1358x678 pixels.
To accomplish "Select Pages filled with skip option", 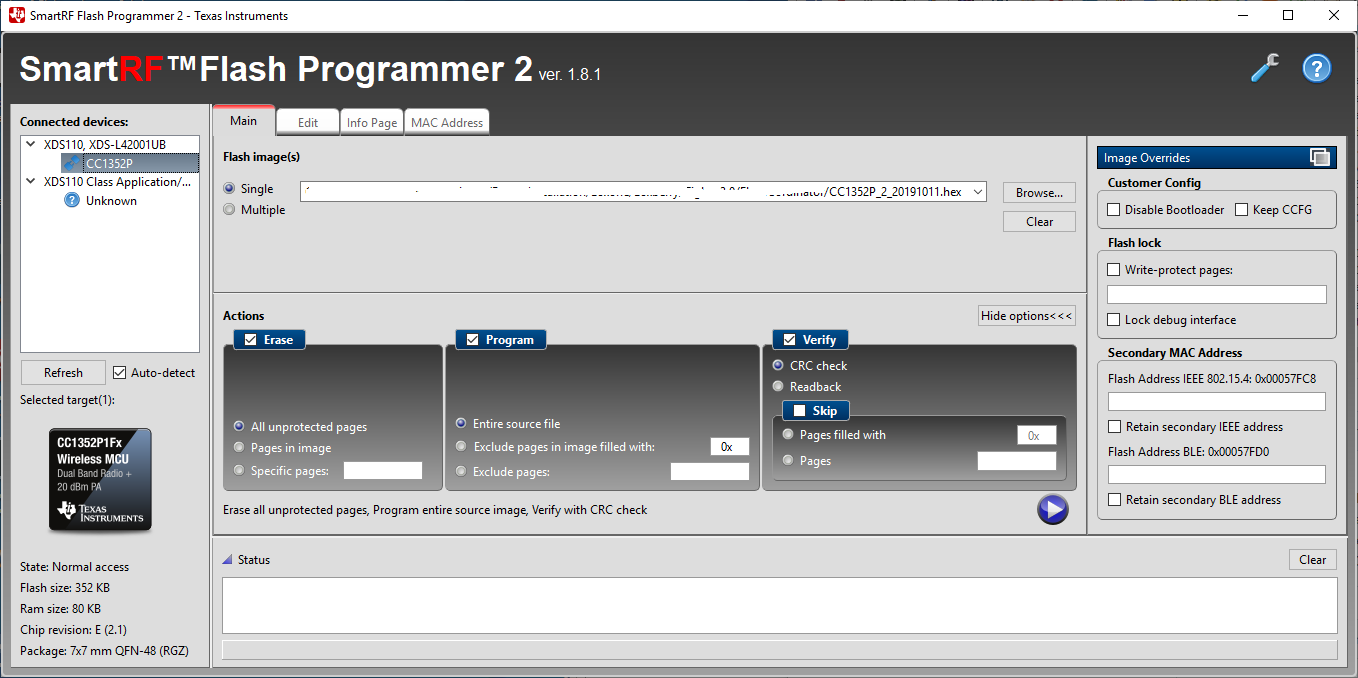I will point(788,434).
